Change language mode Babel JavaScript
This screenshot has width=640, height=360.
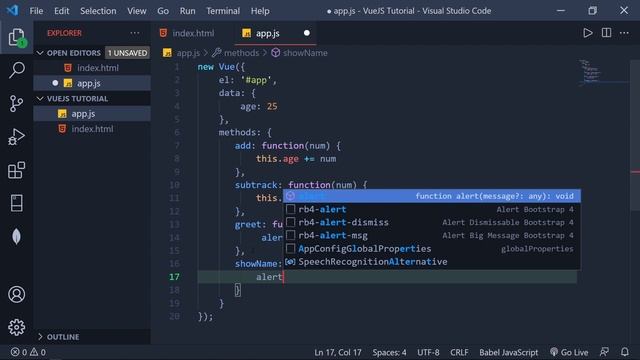pyautogui.click(x=509, y=352)
